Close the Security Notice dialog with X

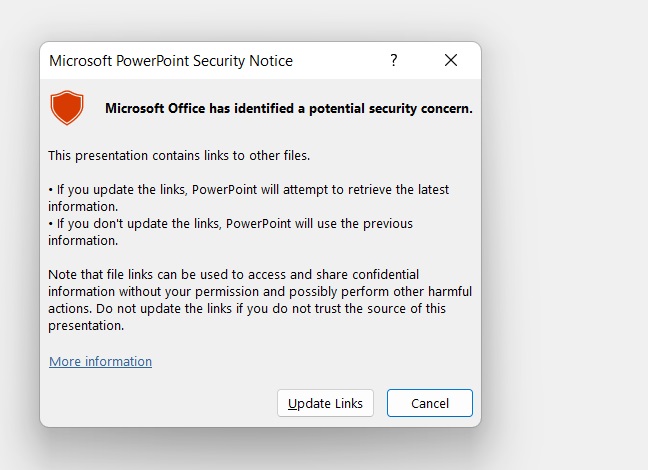[451, 61]
